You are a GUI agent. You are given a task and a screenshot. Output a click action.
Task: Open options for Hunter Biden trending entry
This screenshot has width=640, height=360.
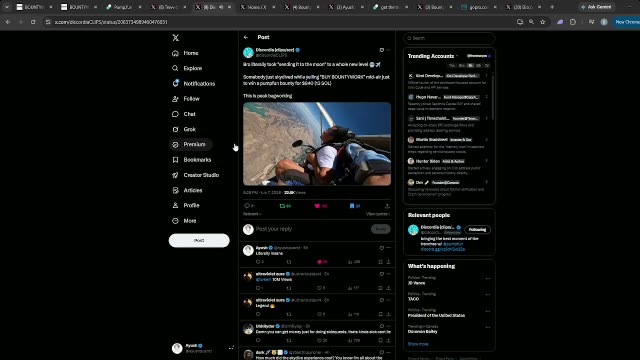point(486,161)
